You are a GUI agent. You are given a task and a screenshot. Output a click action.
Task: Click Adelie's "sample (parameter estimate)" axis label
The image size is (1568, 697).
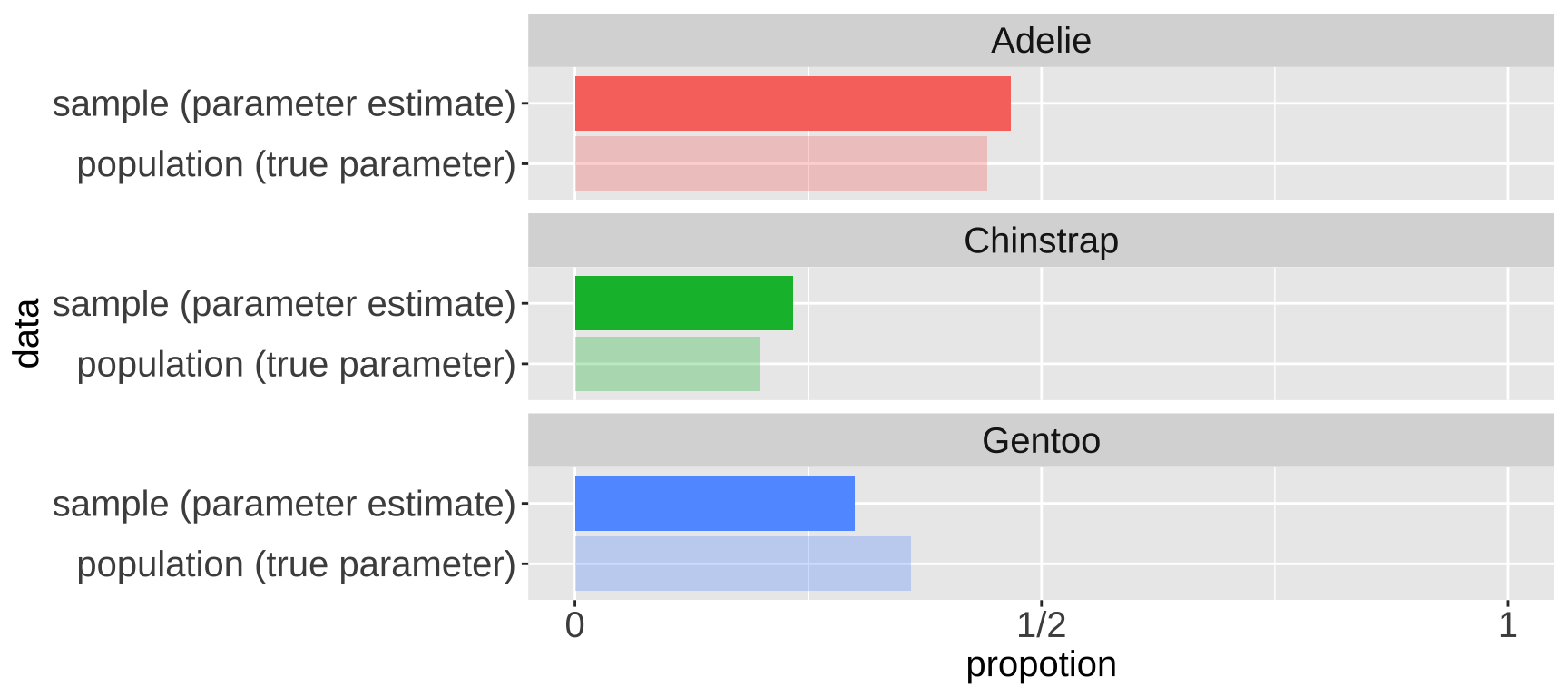pos(284,104)
